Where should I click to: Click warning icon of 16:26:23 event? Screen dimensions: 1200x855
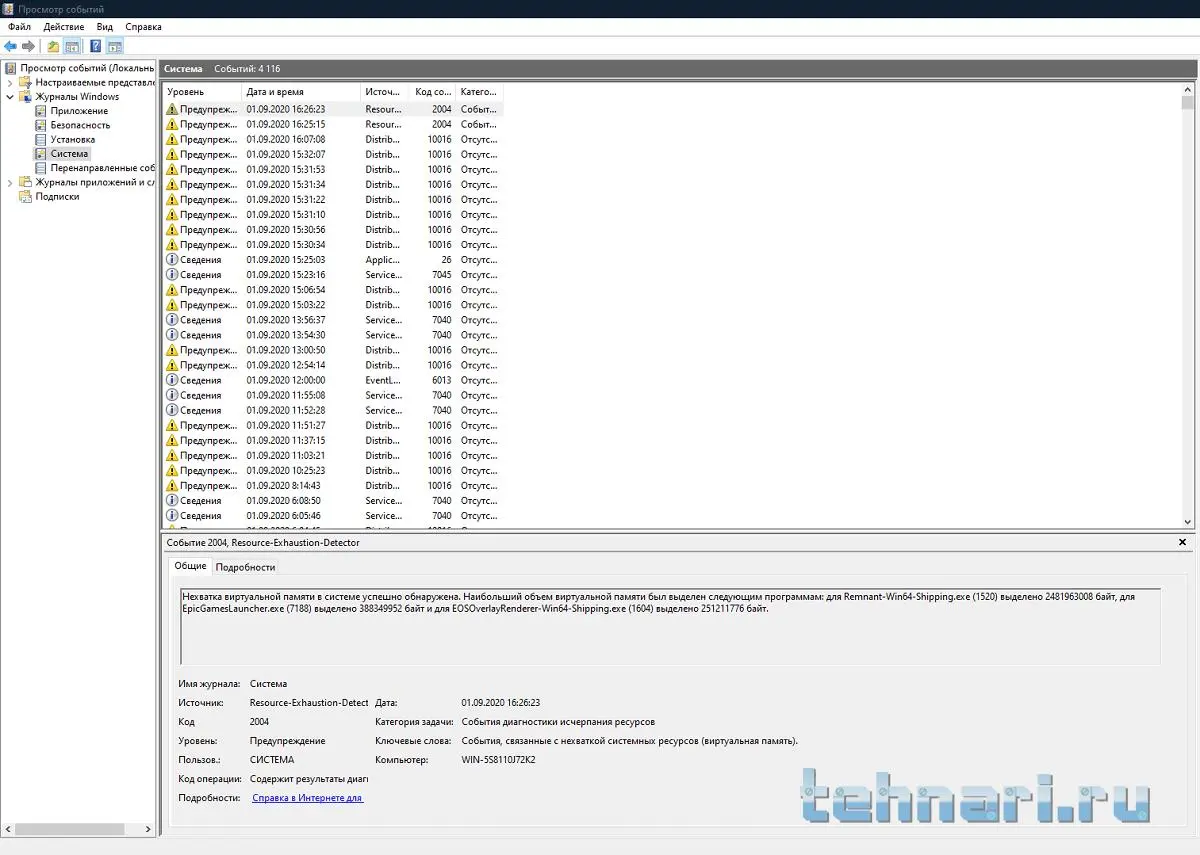tap(172, 109)
